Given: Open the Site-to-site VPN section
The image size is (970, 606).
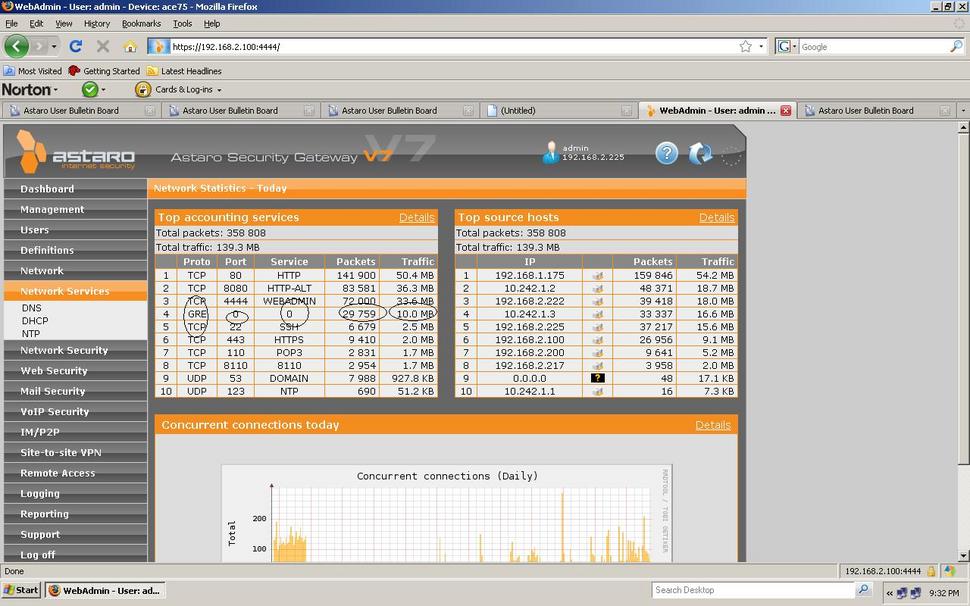Looking at the screenshot, I should pos(75,452).
